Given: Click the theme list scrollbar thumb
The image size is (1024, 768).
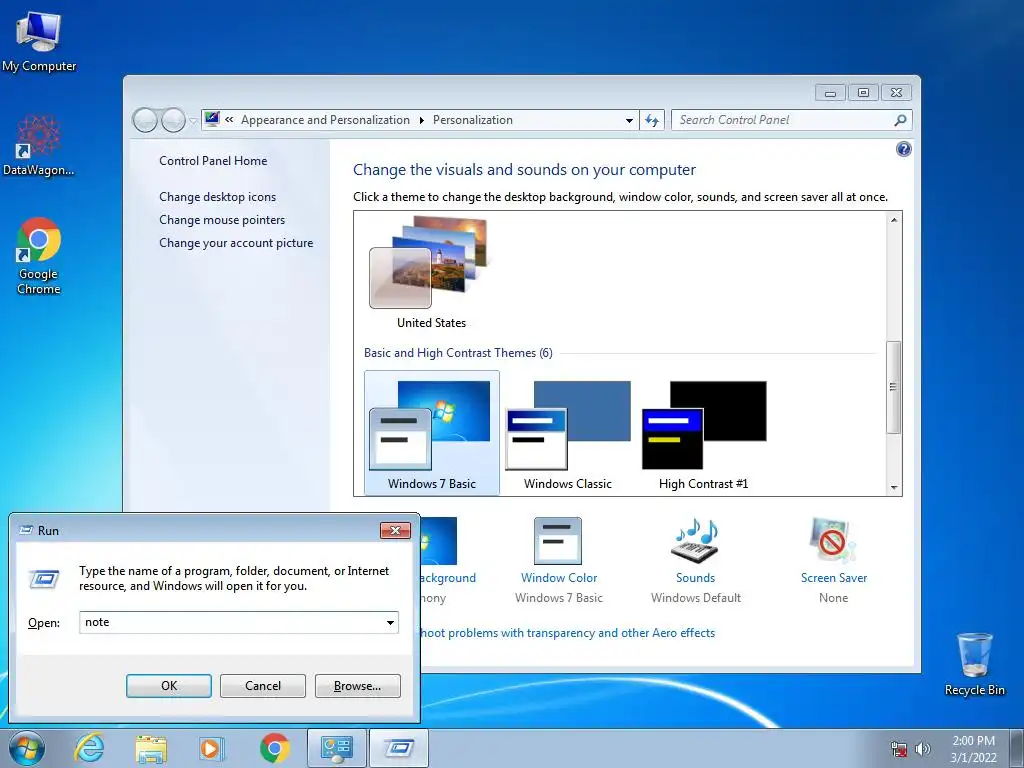Looking at the screenshot, I should [x=894, y=387].
